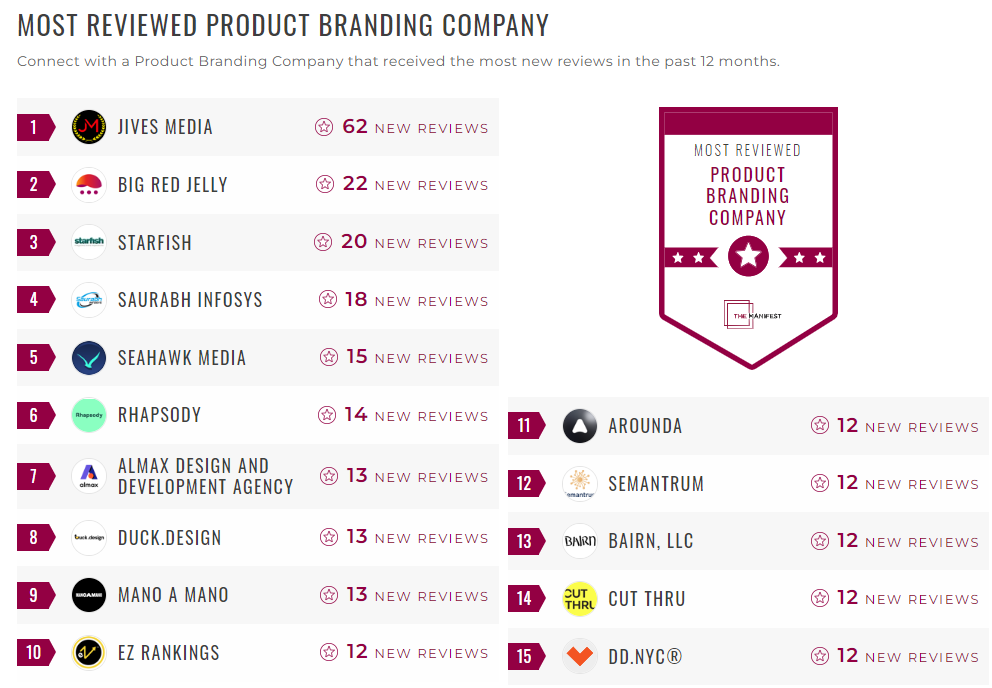Click the central white star on the badge
Screen dimensions: 992x688
click(748, 255)
